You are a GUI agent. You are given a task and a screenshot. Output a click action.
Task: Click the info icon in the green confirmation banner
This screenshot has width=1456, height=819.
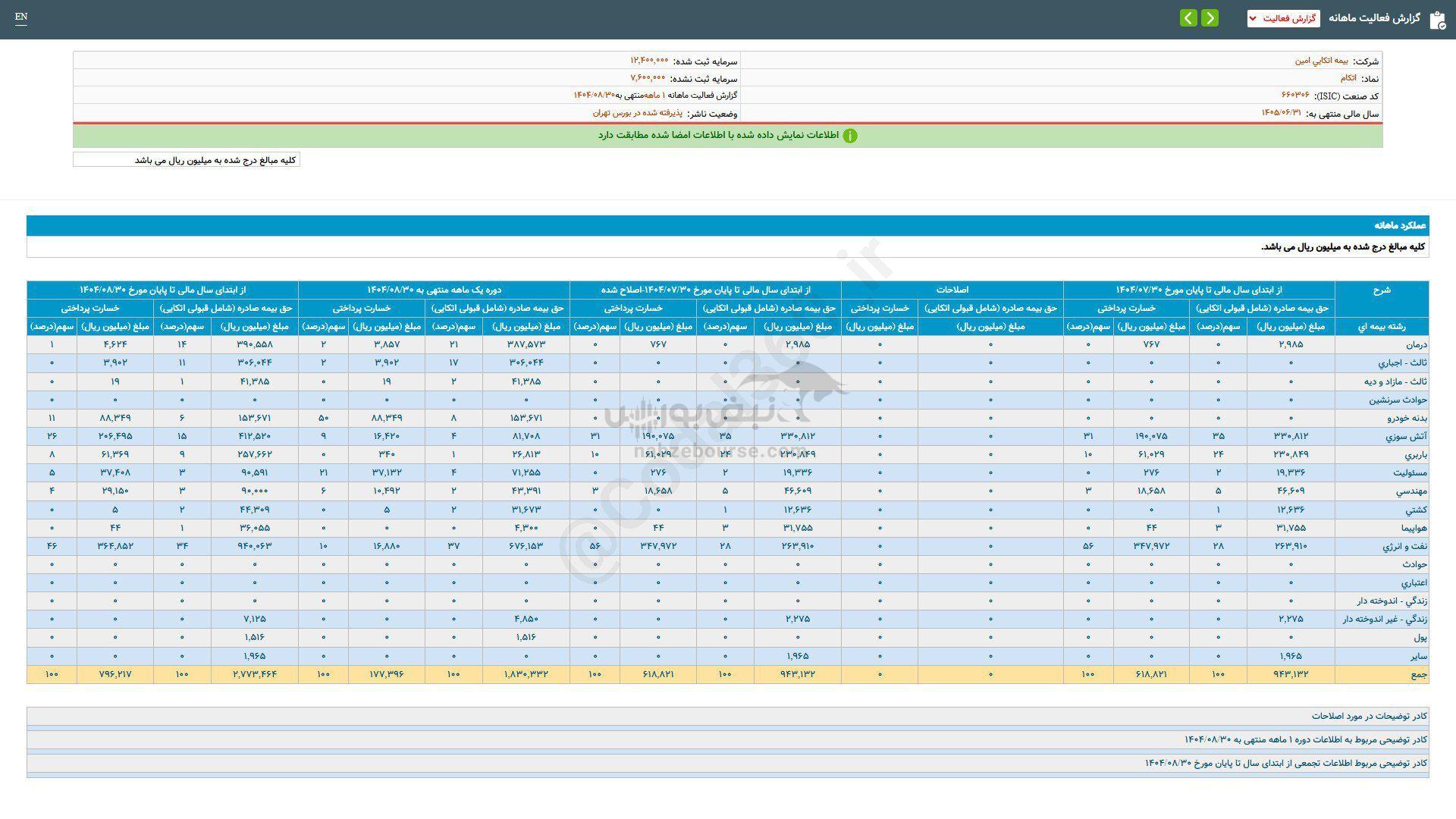click(852, 135)
